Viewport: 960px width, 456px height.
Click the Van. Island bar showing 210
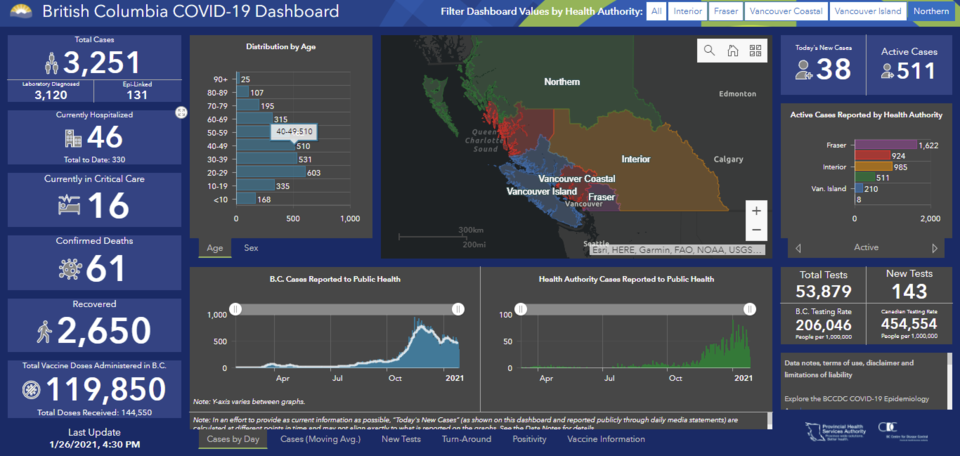pyautogui.click(x=859, y=188)
